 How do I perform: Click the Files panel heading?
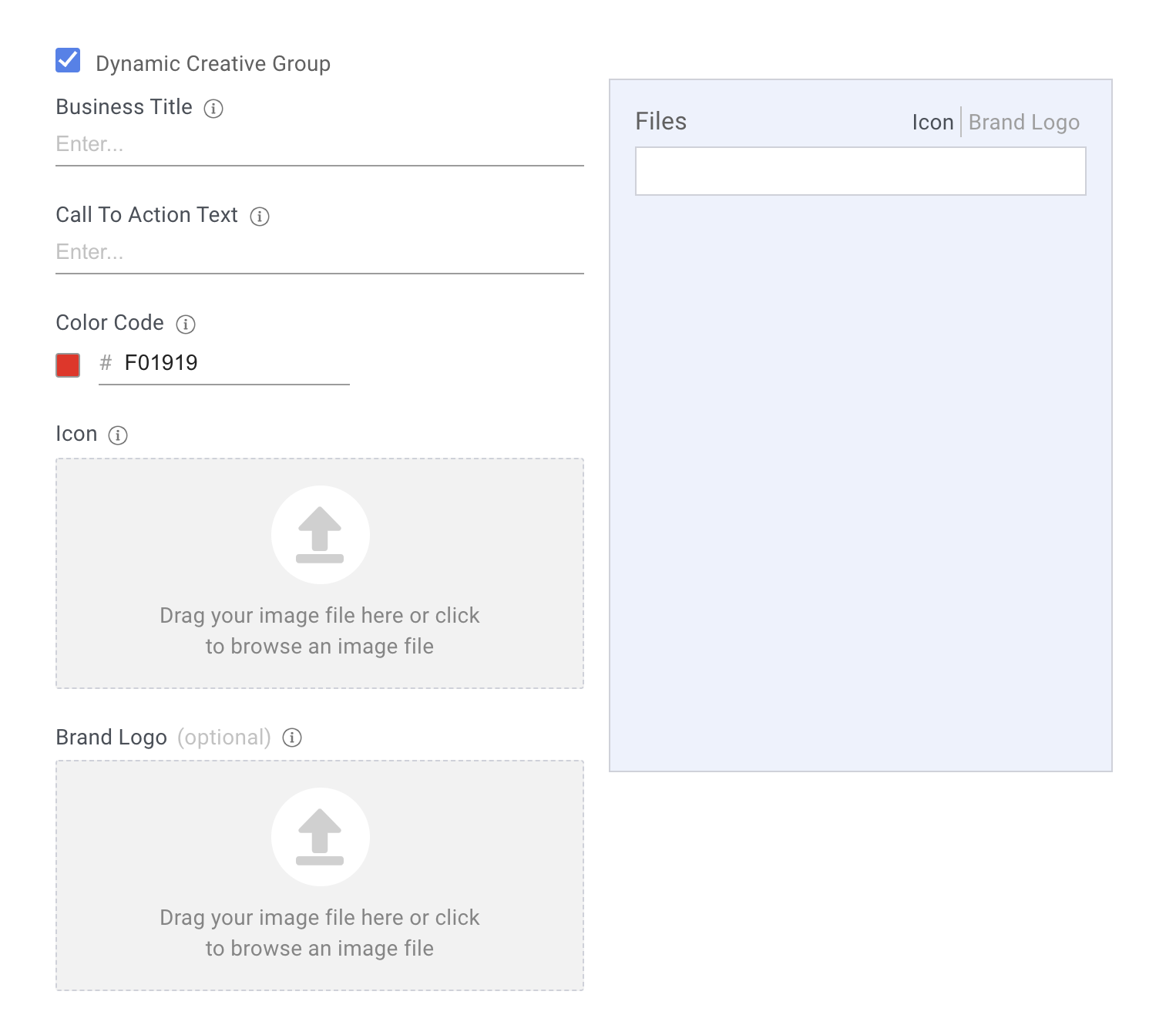[x=660, y=122]
